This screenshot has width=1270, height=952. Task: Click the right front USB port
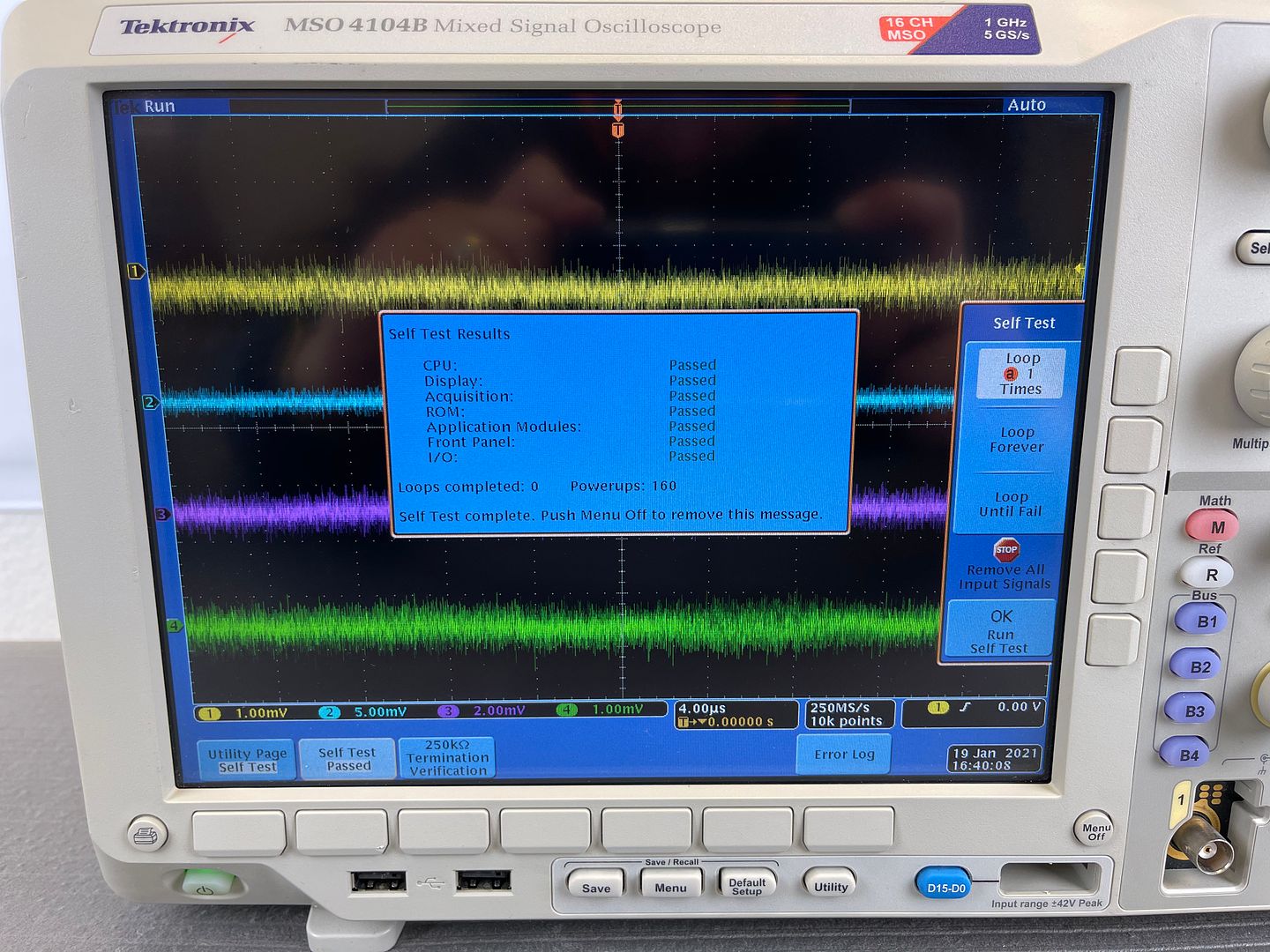[483, 880]
